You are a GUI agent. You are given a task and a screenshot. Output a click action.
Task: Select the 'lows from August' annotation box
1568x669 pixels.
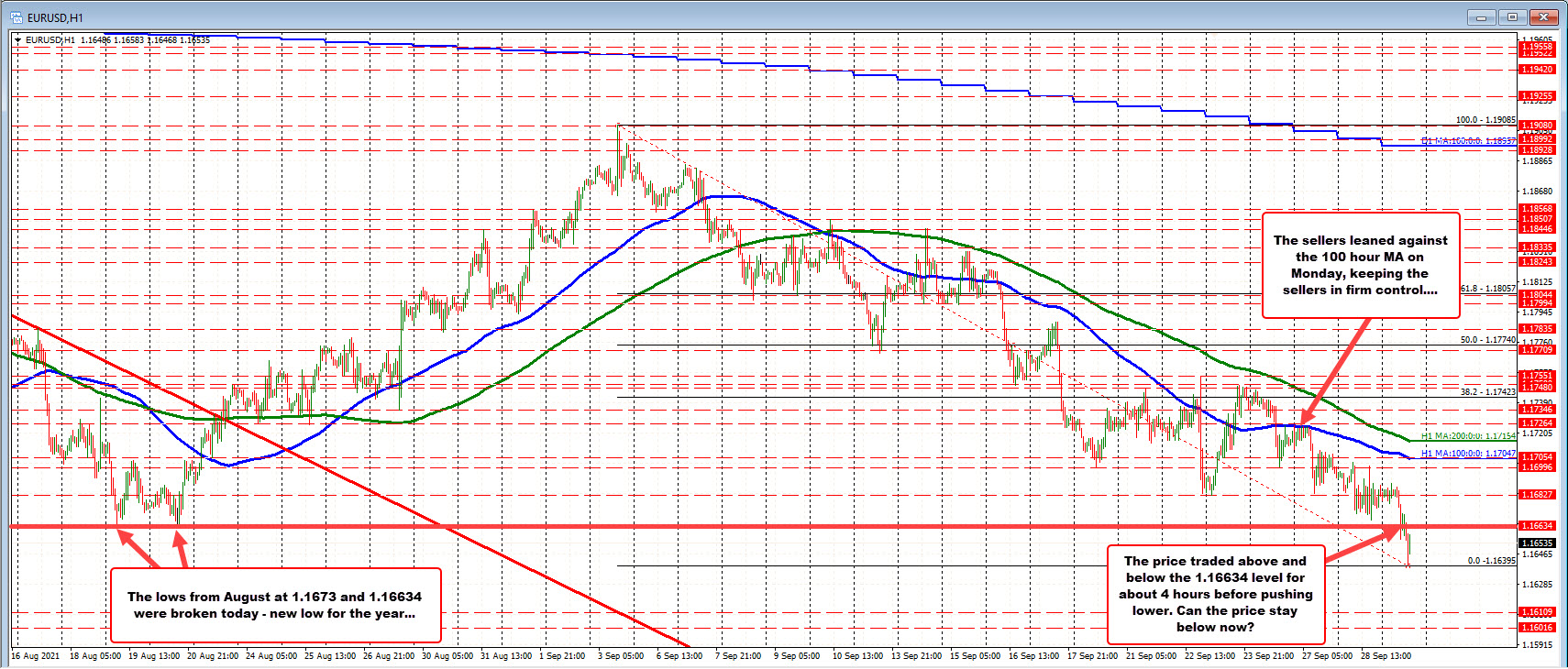click(x=275, y=605)
